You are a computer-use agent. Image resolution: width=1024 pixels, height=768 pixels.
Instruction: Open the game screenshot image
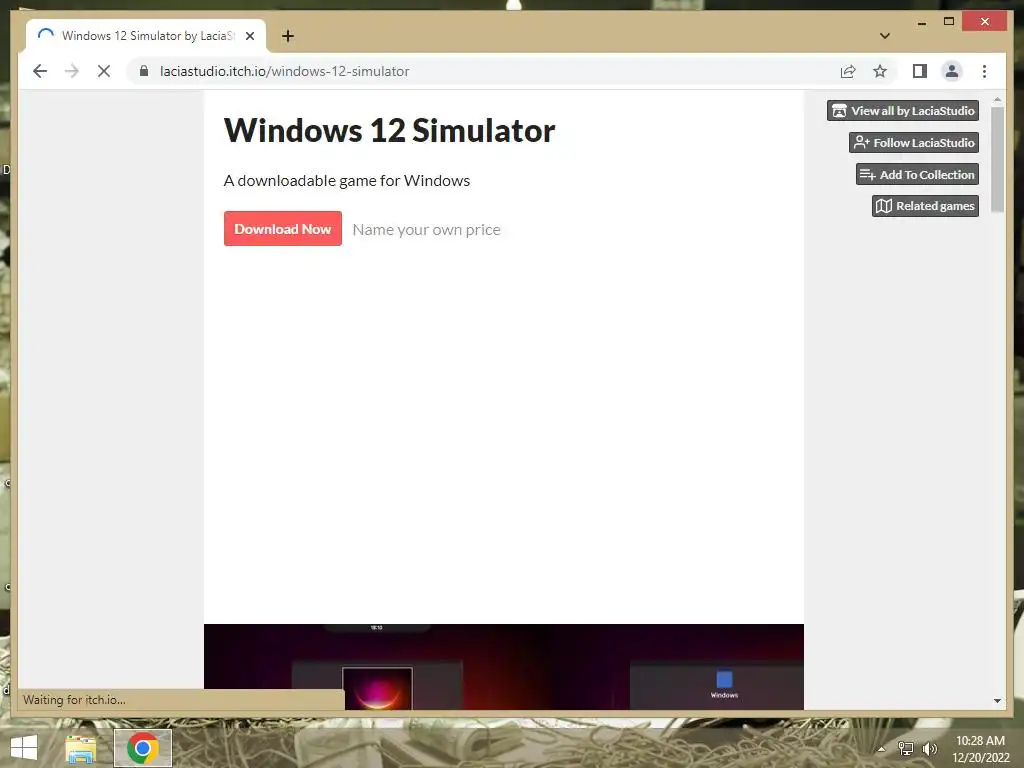(x=504, y=666)
